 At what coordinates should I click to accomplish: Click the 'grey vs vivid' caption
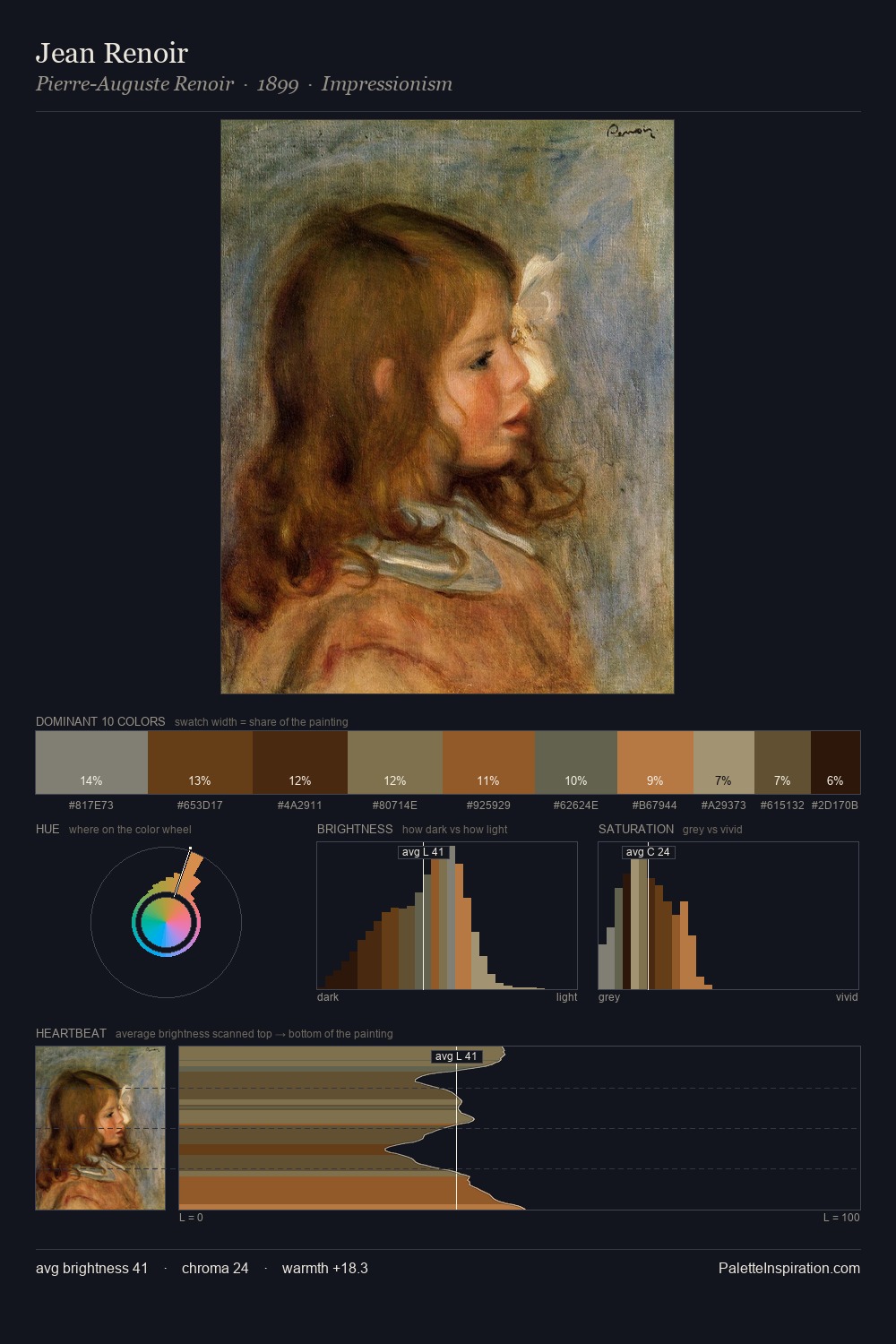point(712,830)
